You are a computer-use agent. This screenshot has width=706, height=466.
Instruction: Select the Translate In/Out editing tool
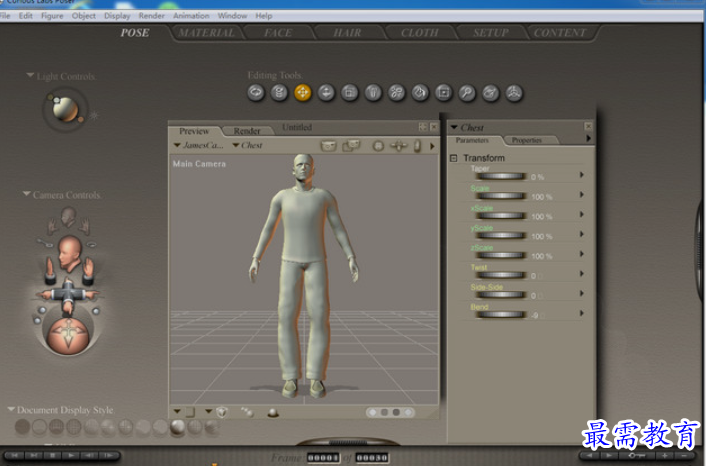326,93
